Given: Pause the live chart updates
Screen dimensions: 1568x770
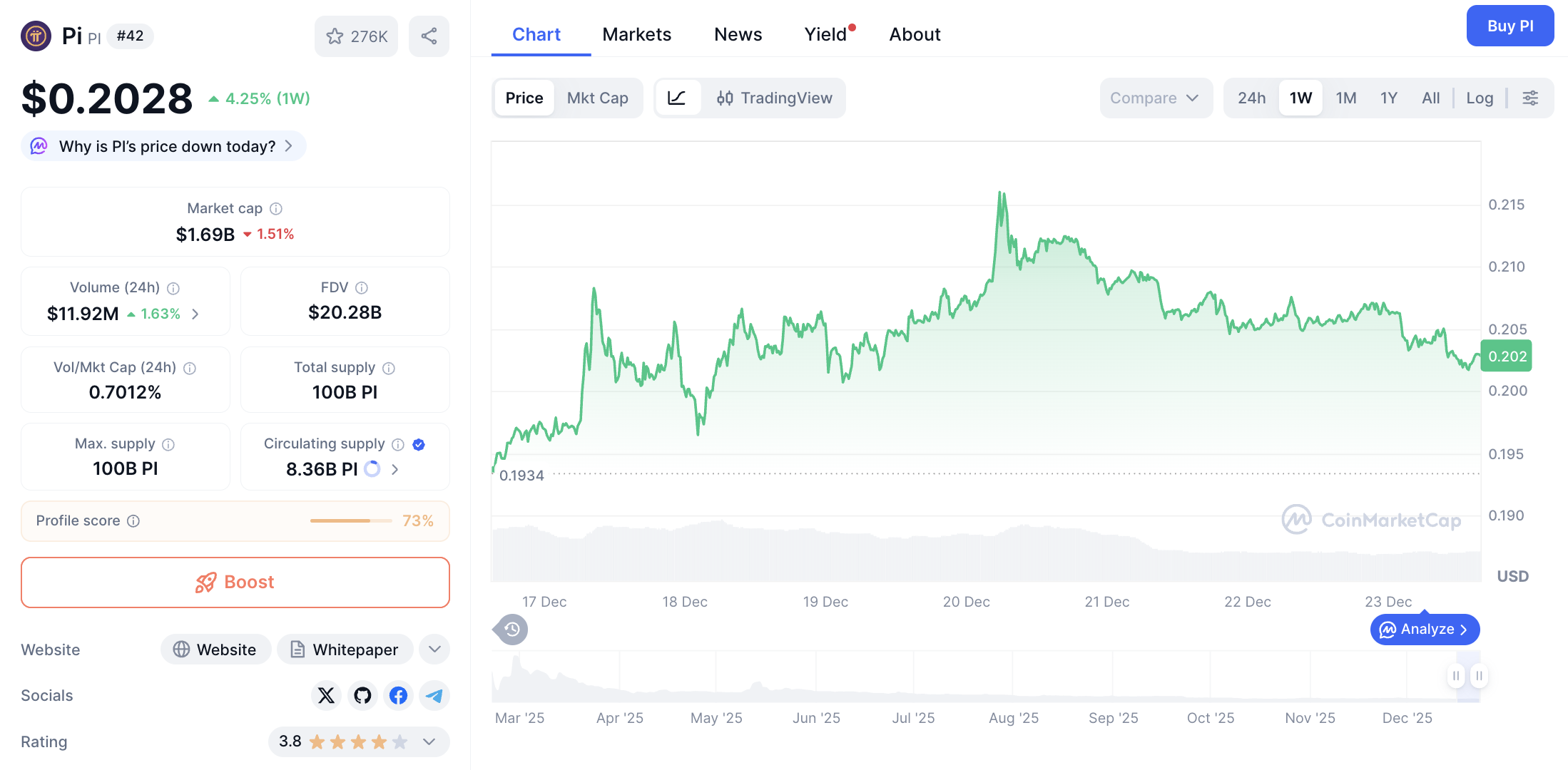Looking at the screenshot, I should click(x=1455, y=675).
